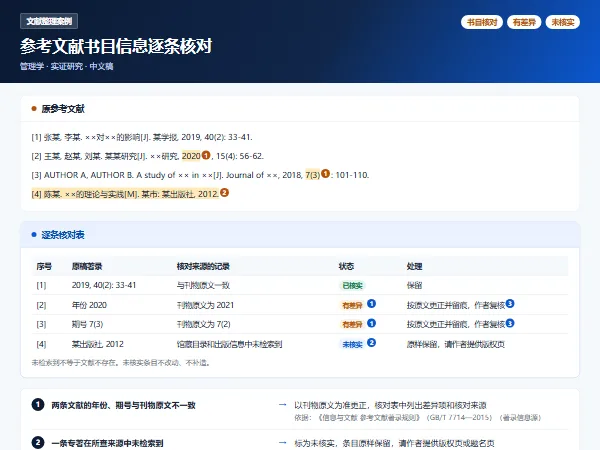The image size is (600, 450).
Task: Click arrow before 标为未核实 text
Action: click(x=282, y=443)
